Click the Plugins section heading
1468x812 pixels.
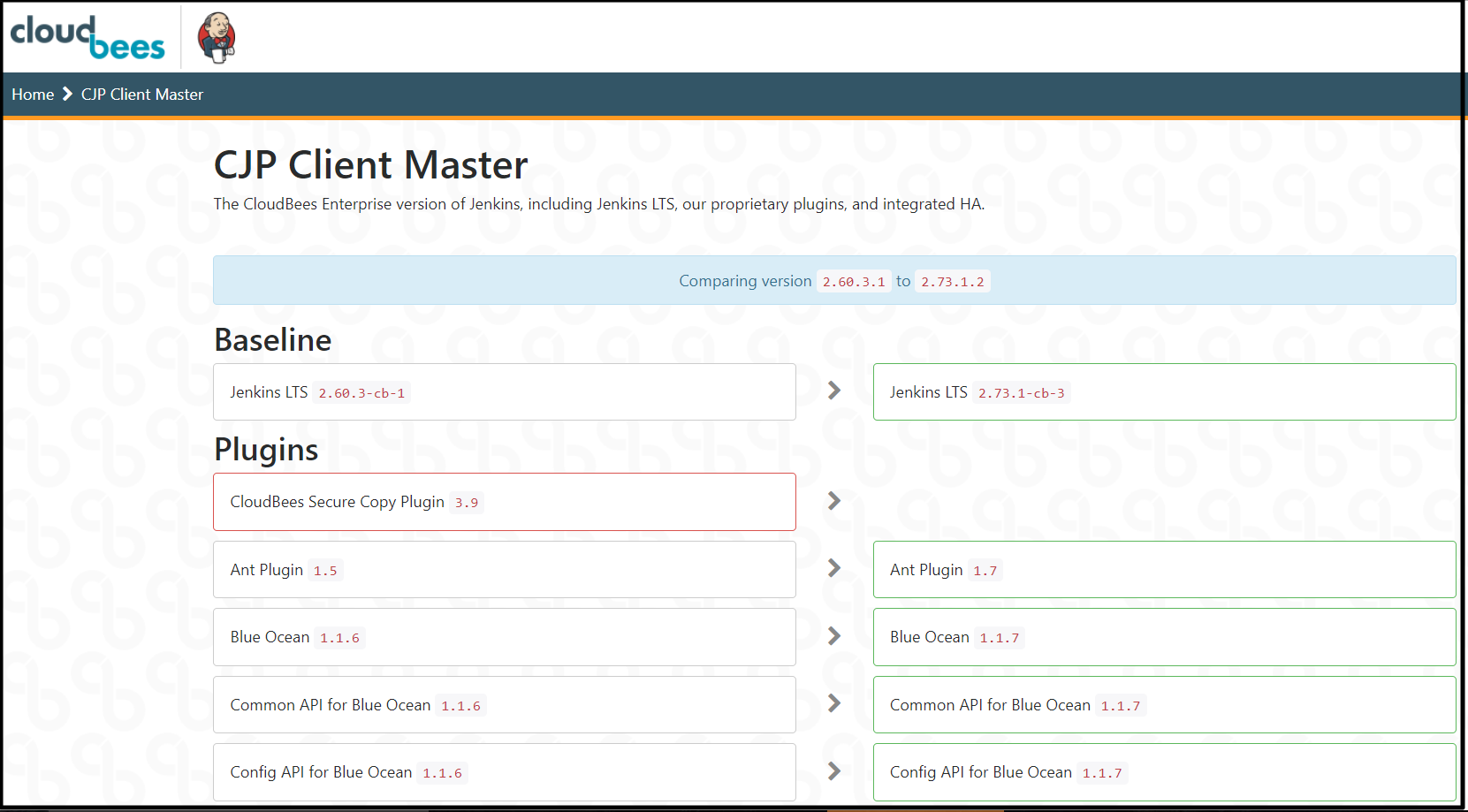(266, 450)
